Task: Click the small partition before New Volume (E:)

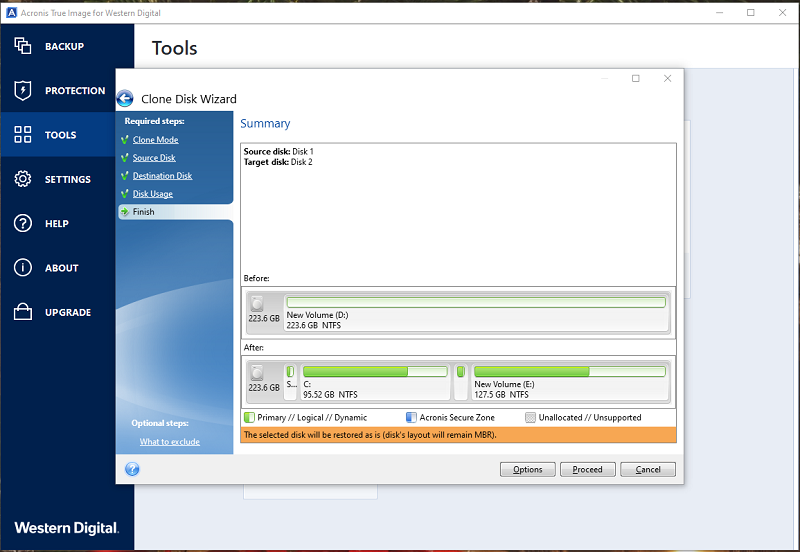Action: point(461,382)
